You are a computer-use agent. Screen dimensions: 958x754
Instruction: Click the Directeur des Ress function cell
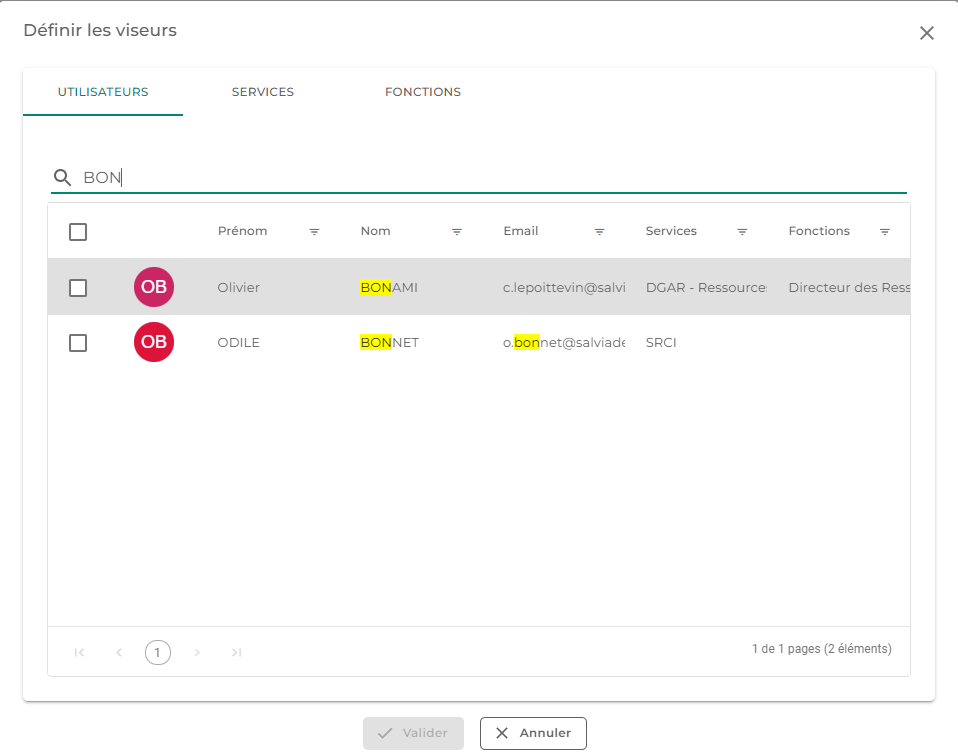849,287
